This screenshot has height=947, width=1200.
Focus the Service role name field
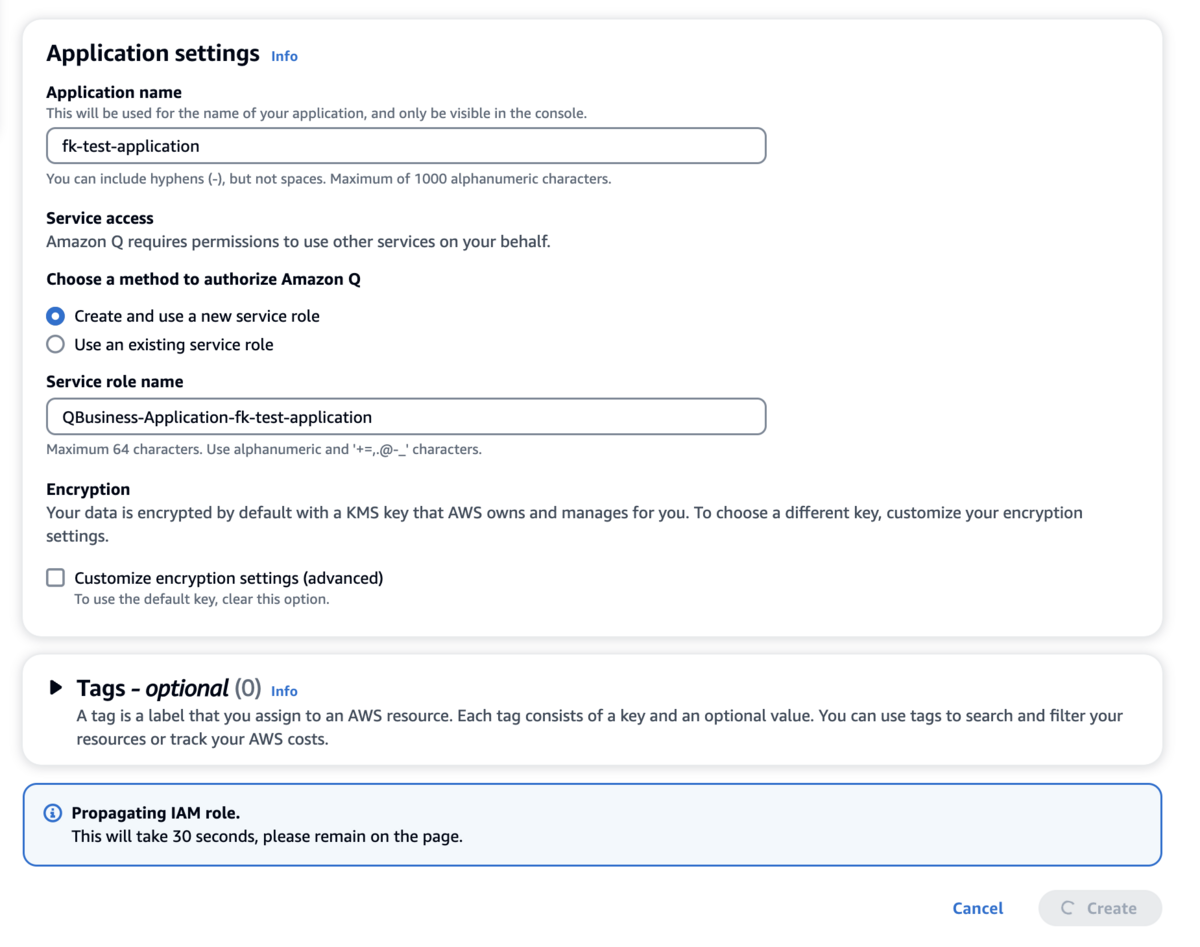coord(406,417)
